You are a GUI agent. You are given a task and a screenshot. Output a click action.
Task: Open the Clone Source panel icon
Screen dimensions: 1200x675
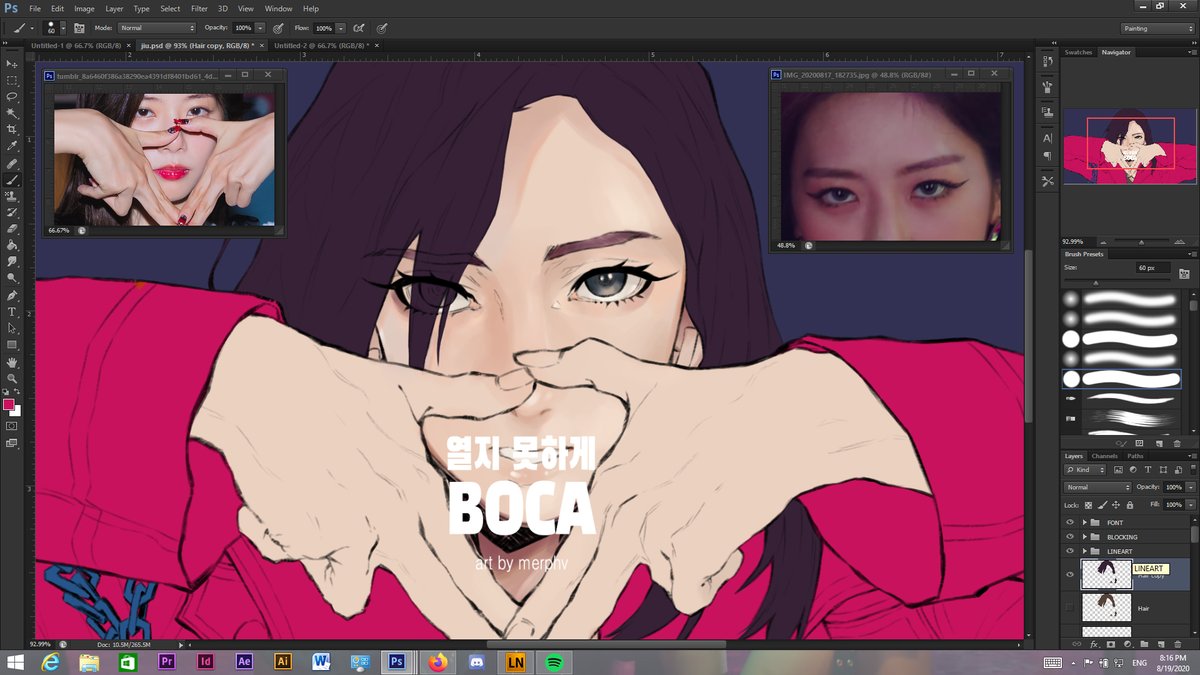(1047, 110)
